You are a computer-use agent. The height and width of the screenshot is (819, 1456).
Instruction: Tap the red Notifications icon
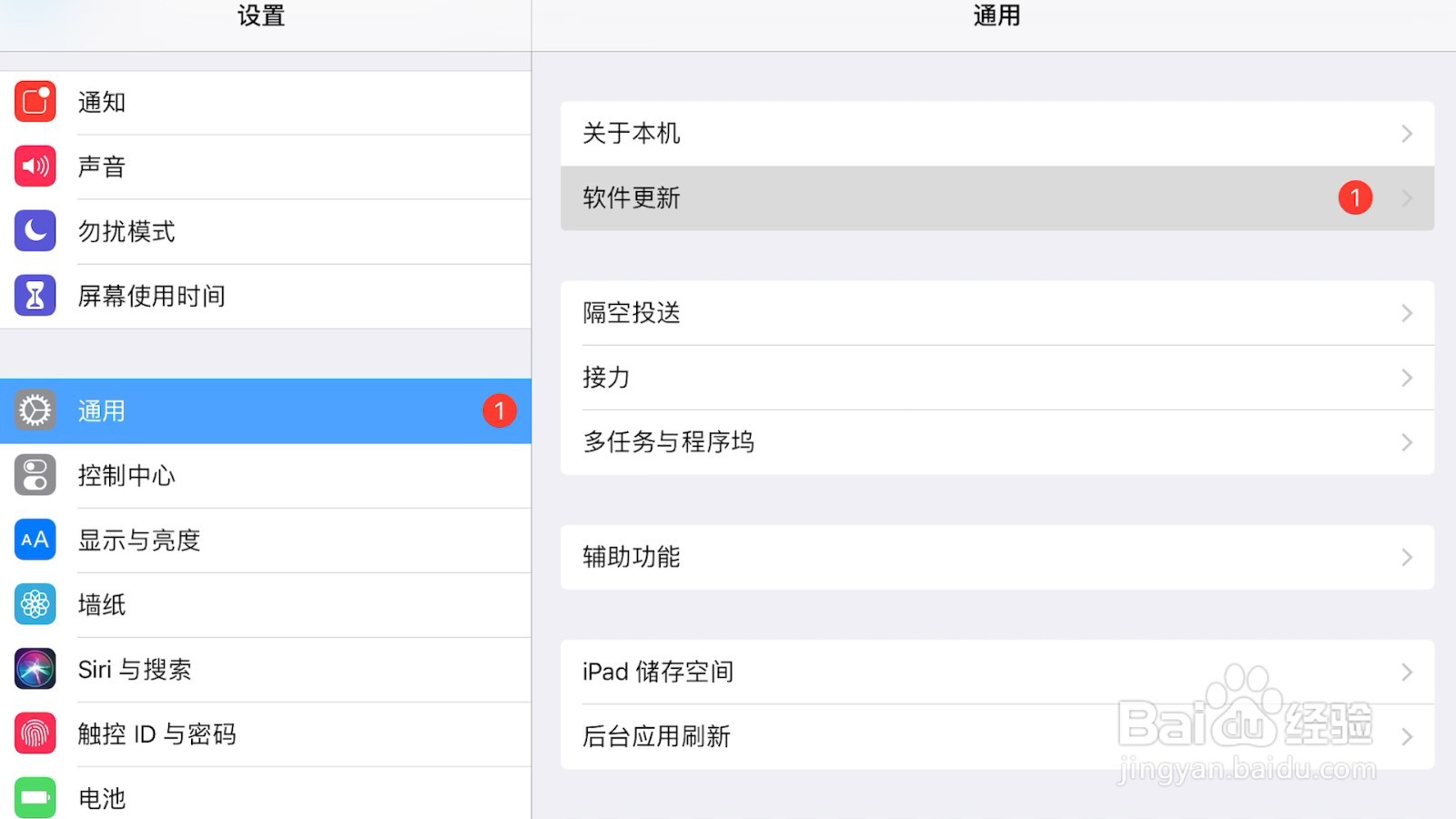(x=35, y=102)
